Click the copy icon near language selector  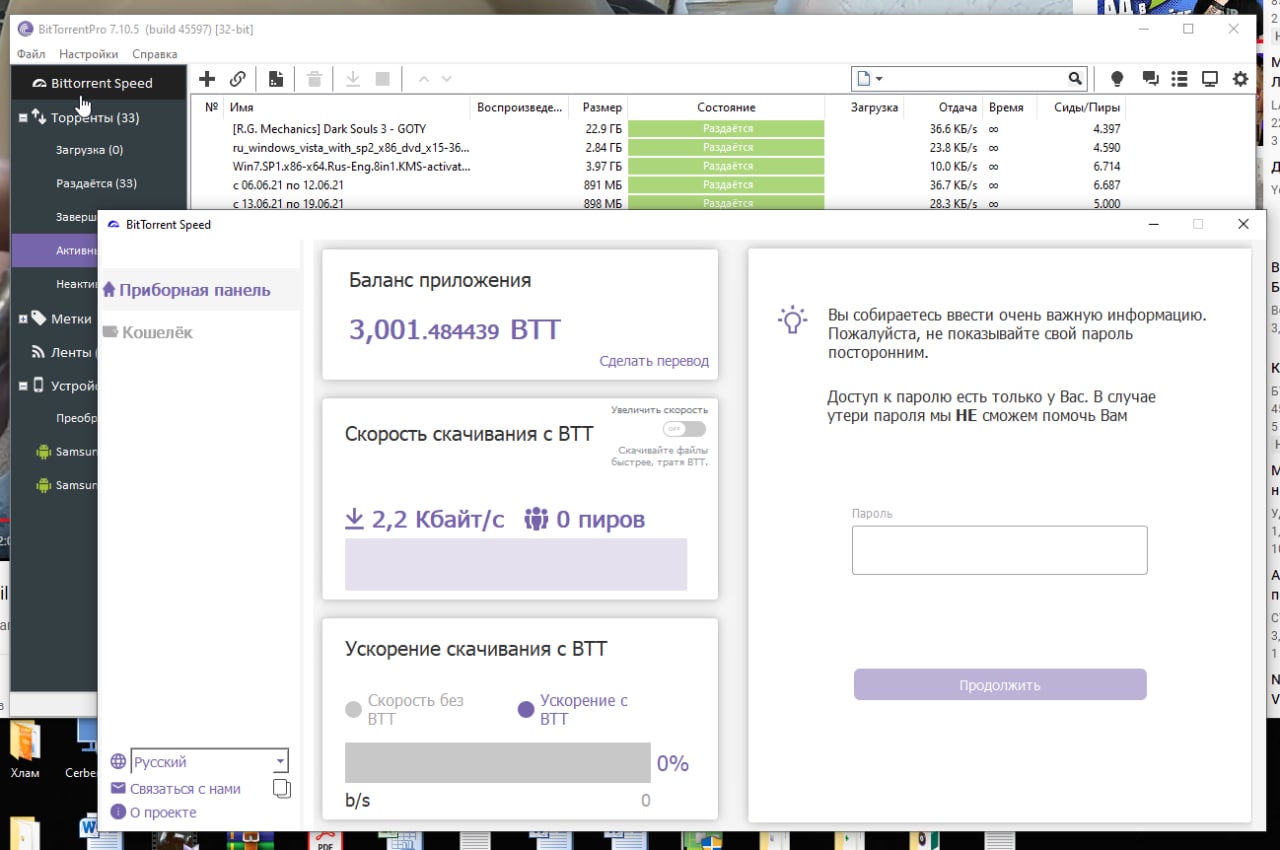(x=282, y=788)
